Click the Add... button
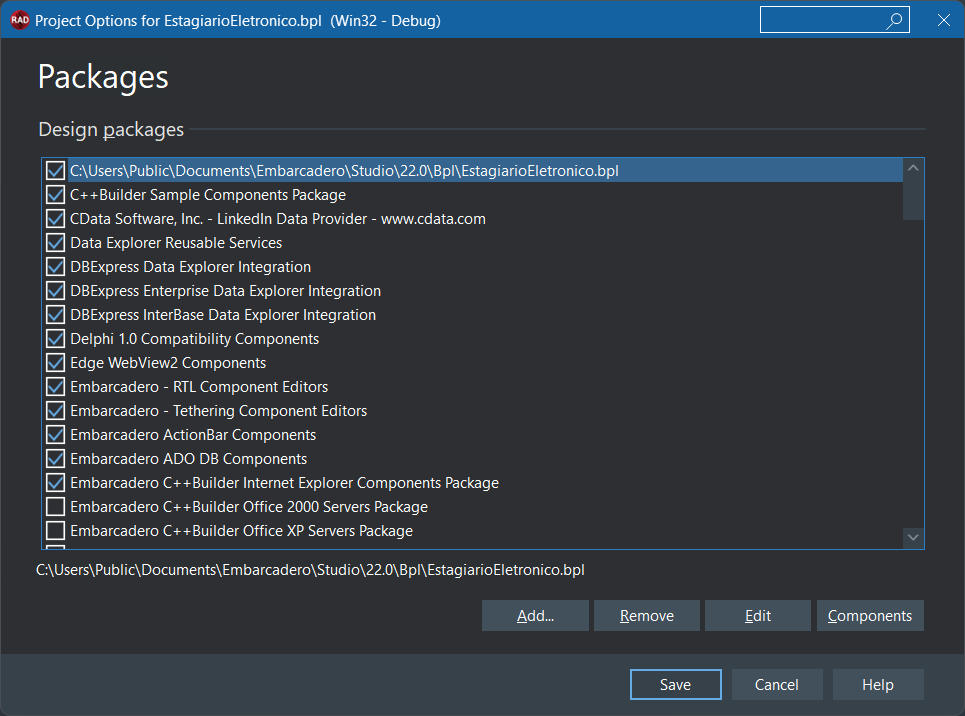This screenshot has height=716, width=965. pyautogui.click(x=535, y=616)
